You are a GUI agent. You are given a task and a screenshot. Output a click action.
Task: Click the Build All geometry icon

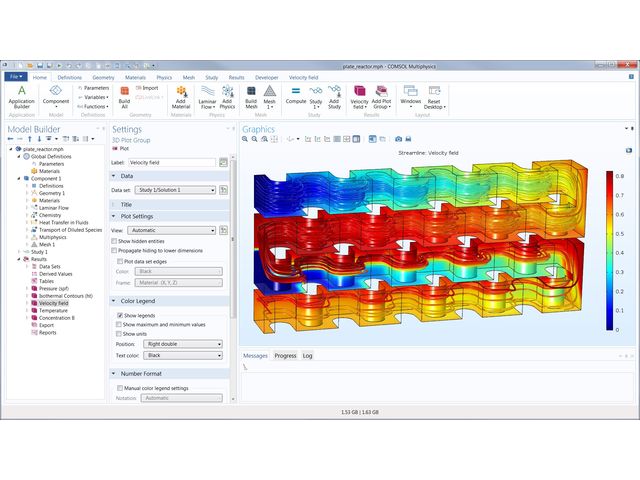[x=124, y=95]
